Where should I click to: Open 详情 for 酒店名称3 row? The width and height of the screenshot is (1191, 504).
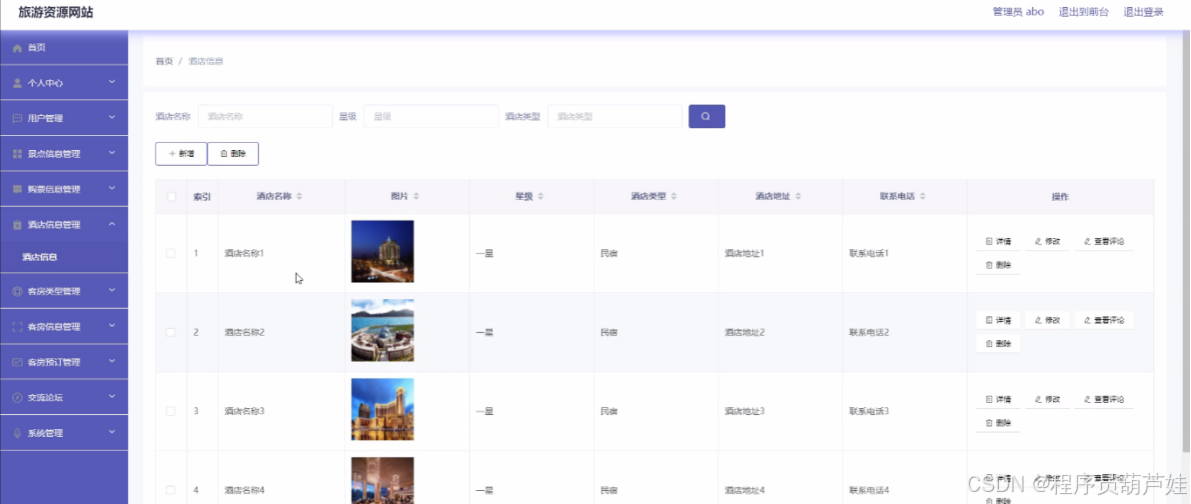(998, 399)
